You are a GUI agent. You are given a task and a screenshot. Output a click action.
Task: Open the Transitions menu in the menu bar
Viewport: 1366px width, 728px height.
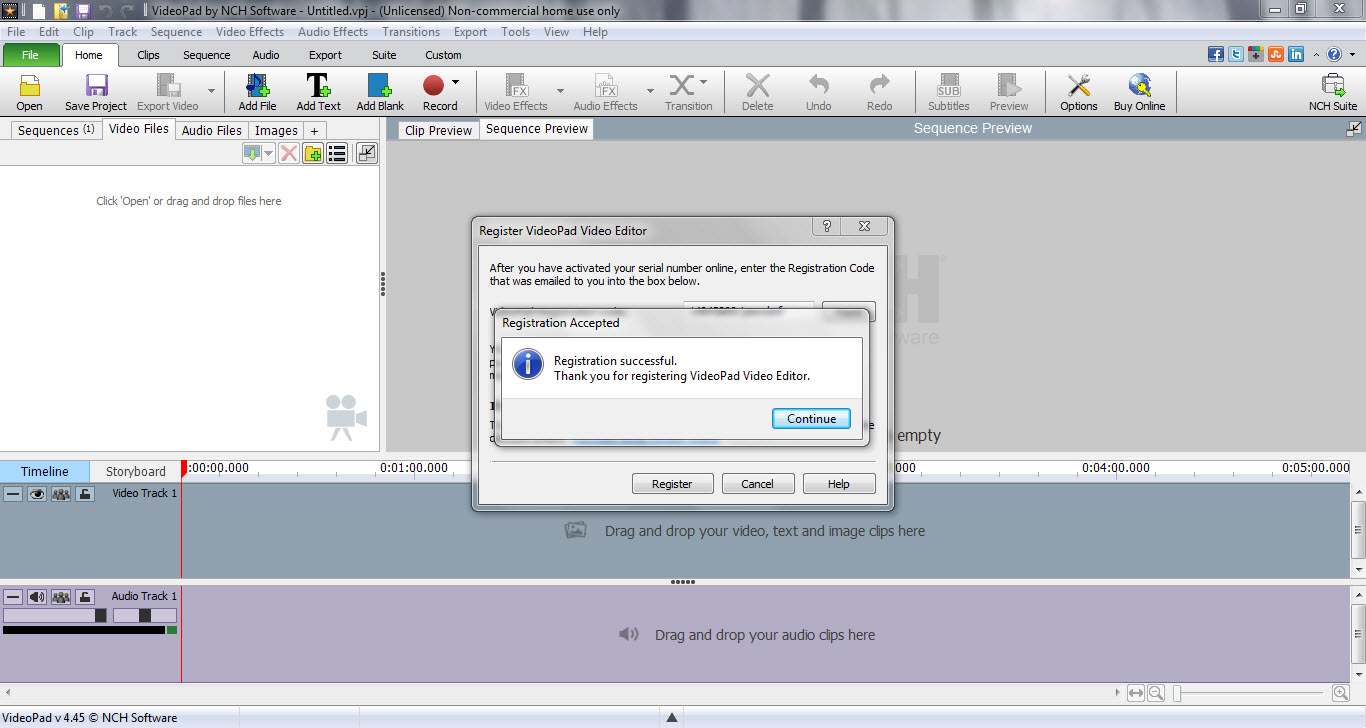coord(411,32)
